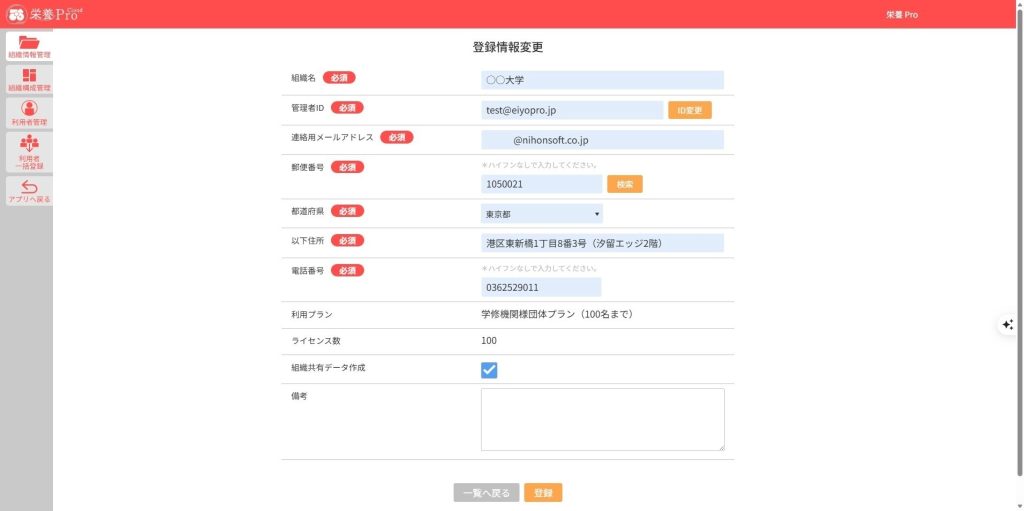
Task: Expand the 都道府県 dropdown showing 東京都
Action: point(541,214)
